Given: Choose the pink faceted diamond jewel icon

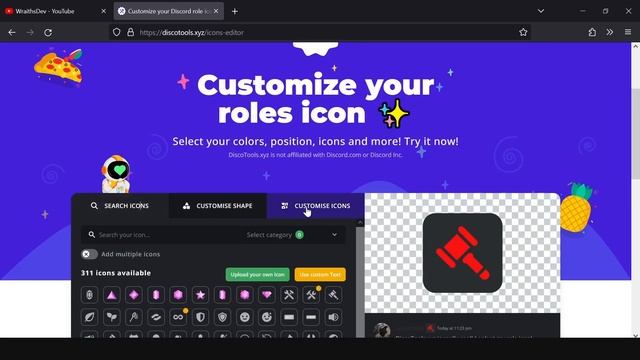Looking at the screenshot, I should click(267, 295).
